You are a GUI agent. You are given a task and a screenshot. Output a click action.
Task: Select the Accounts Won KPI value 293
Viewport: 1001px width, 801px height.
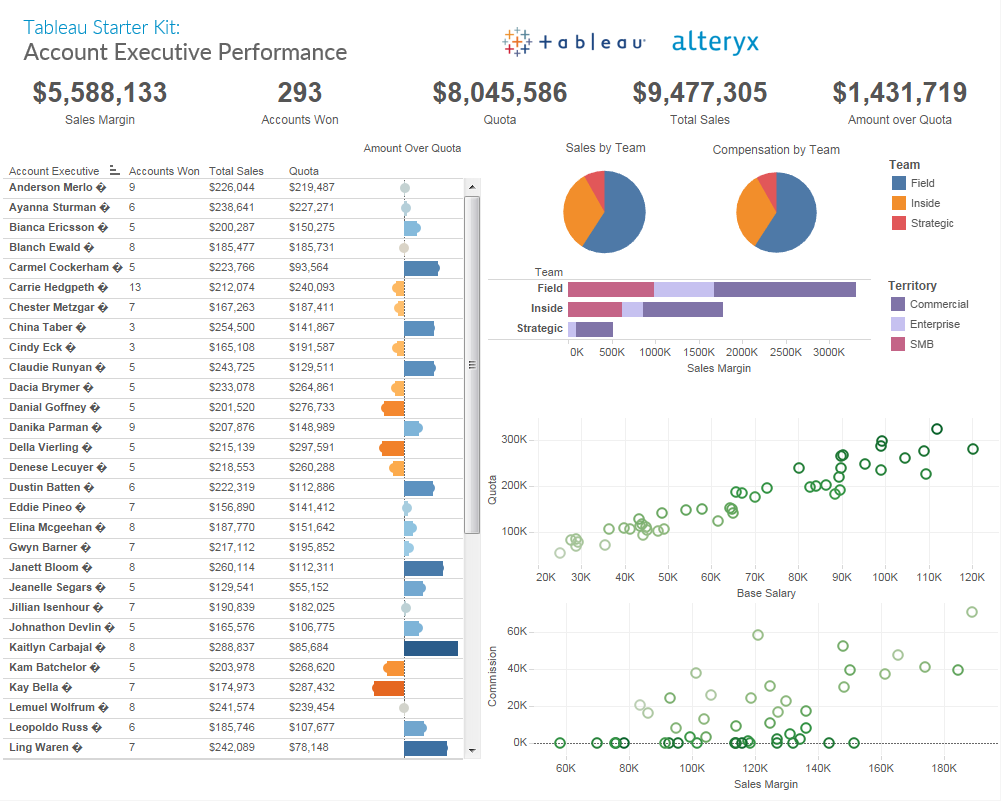pyautogui.click(x=299, y=92)
